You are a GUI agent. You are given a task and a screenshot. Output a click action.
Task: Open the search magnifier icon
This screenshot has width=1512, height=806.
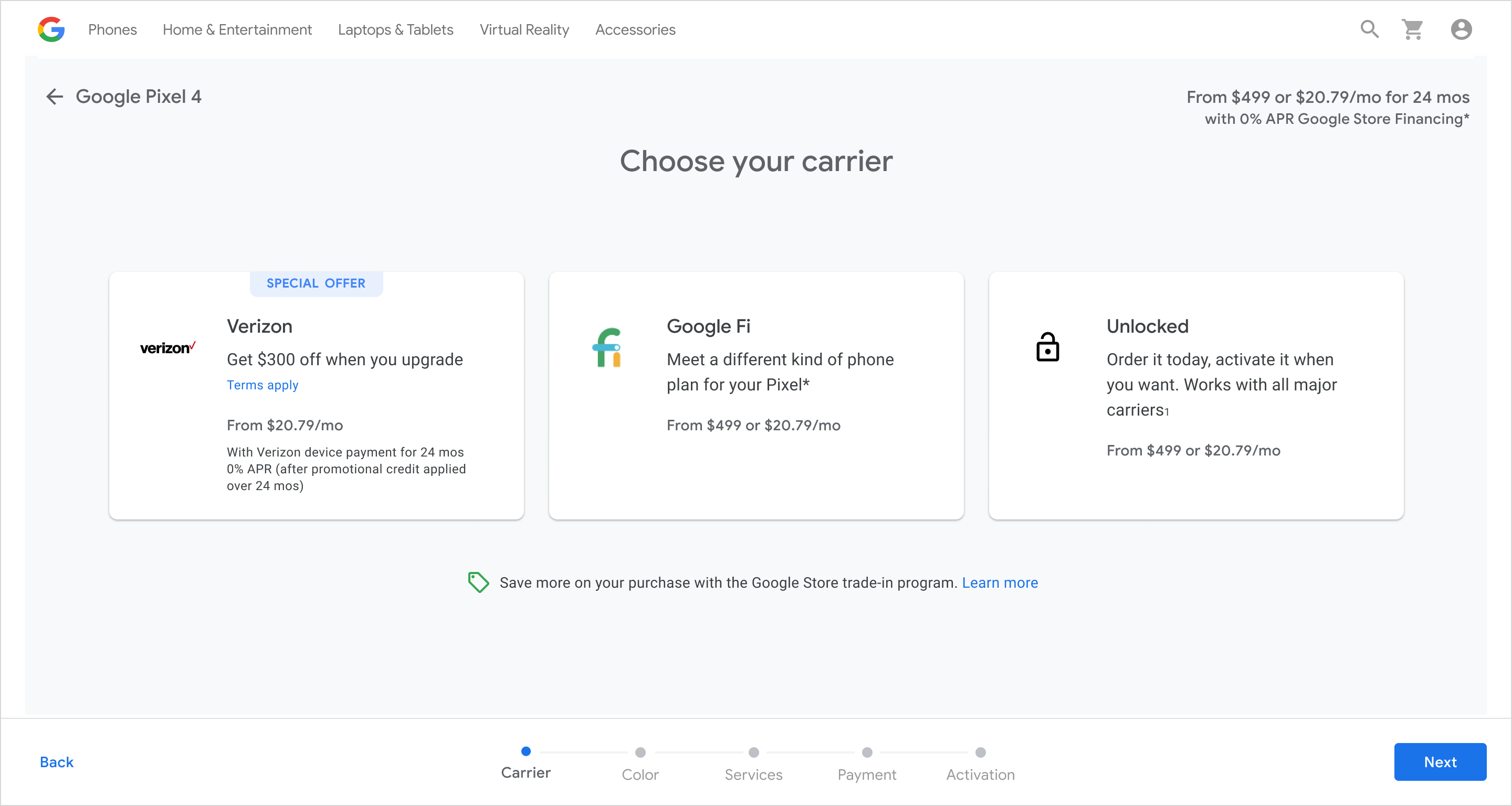click(1369, 29)
